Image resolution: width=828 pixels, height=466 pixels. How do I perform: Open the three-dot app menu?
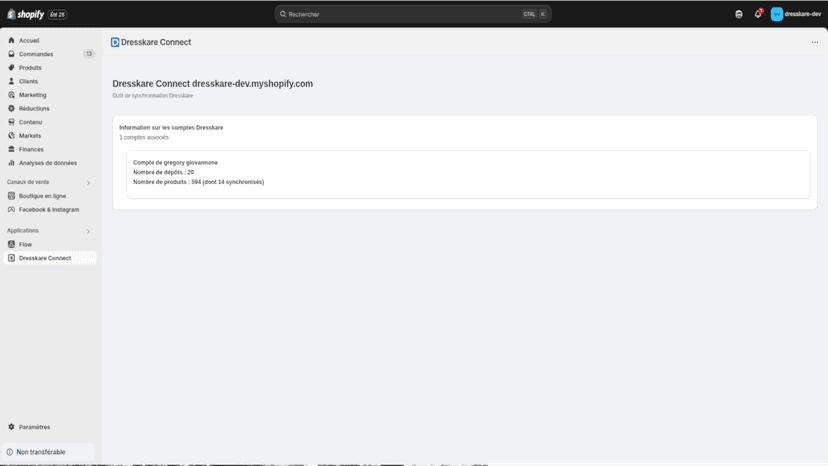pos(815,42)
